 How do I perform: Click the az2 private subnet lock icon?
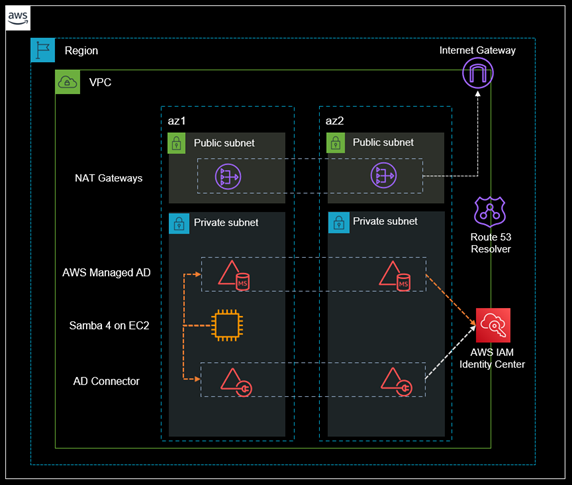click(x=339, y=222)
